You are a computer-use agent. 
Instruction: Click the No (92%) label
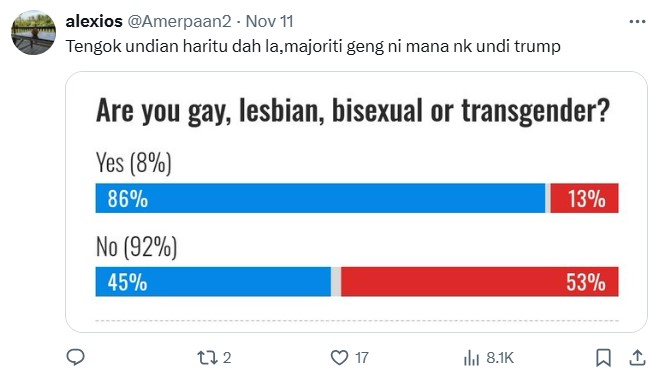tap(136, 247)
